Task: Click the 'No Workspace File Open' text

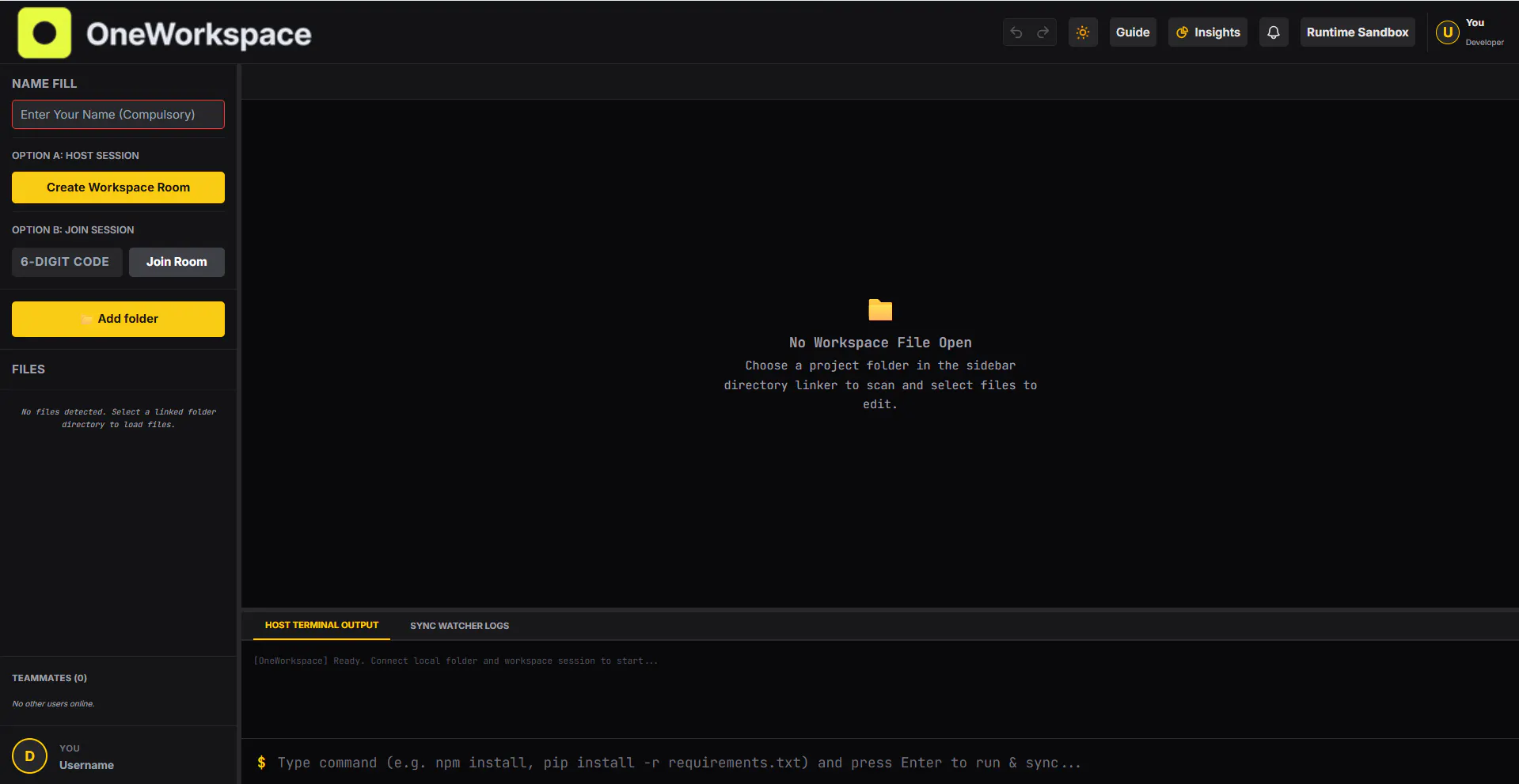Action: pos(880,343)
